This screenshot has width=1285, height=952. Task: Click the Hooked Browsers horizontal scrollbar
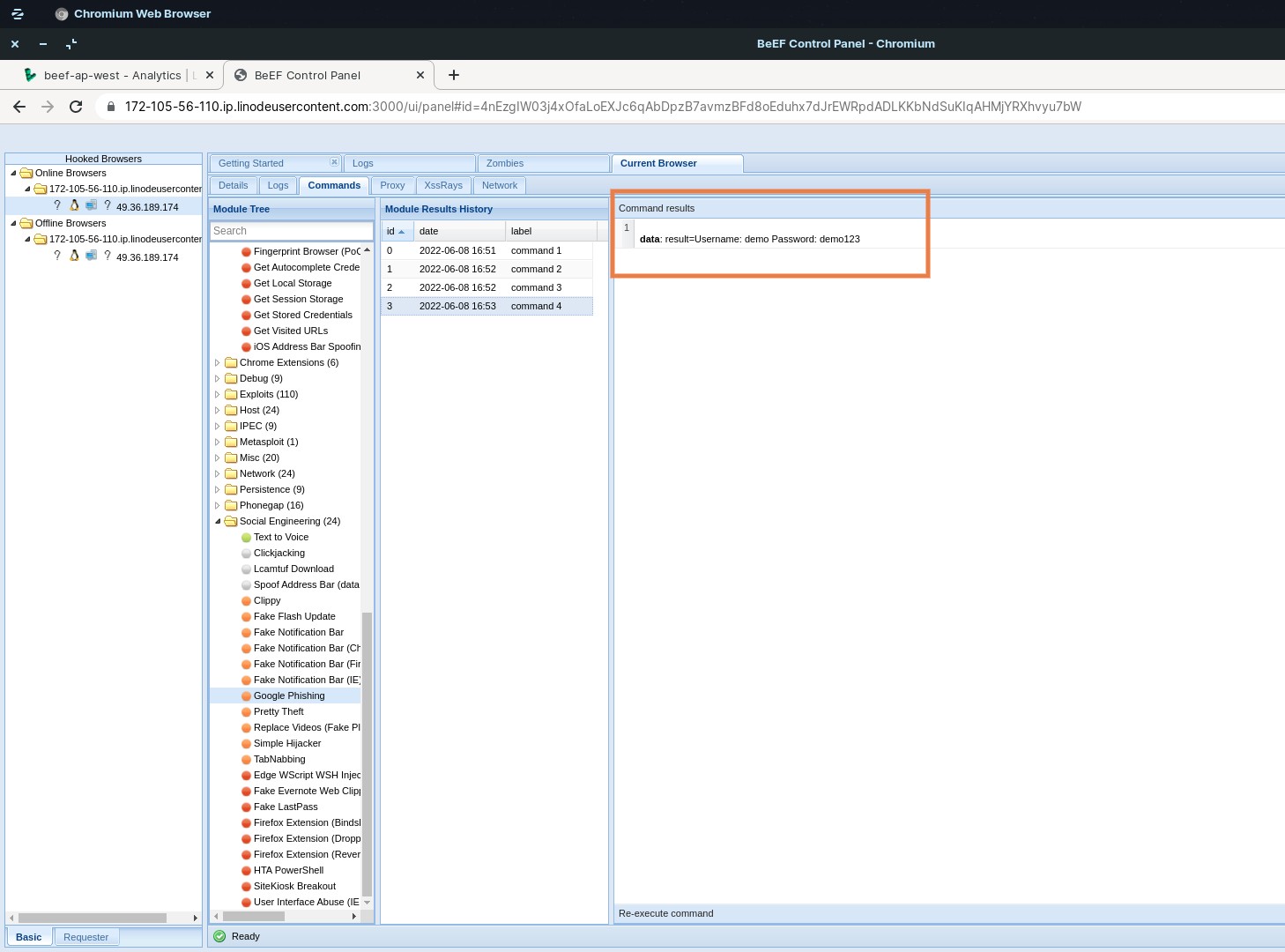click(x=93, y=918)
